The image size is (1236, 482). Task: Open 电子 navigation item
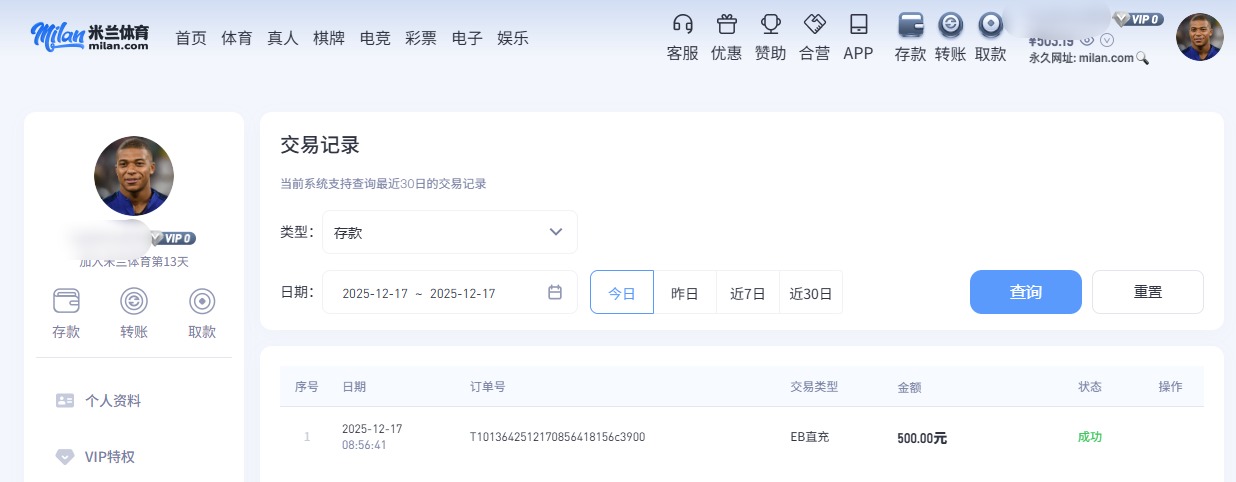point(467,38)
